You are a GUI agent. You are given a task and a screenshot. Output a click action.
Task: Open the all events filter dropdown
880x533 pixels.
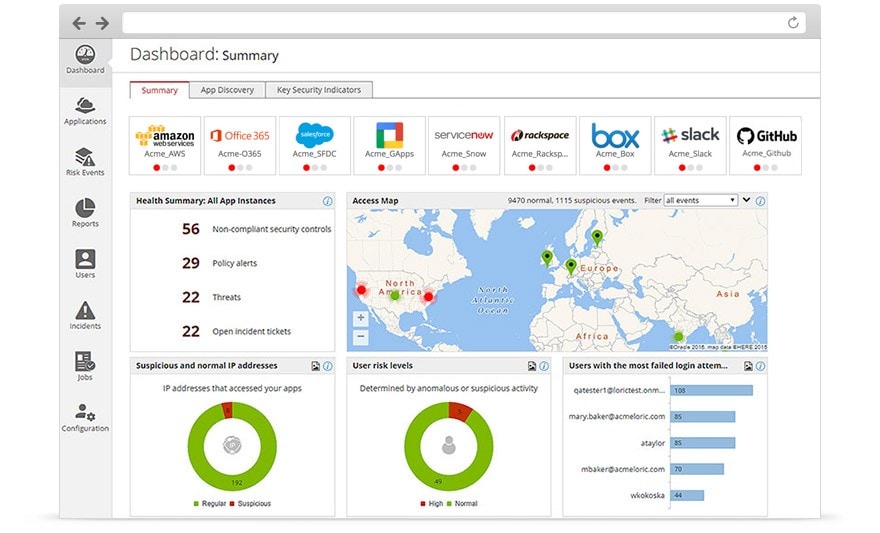700,200
